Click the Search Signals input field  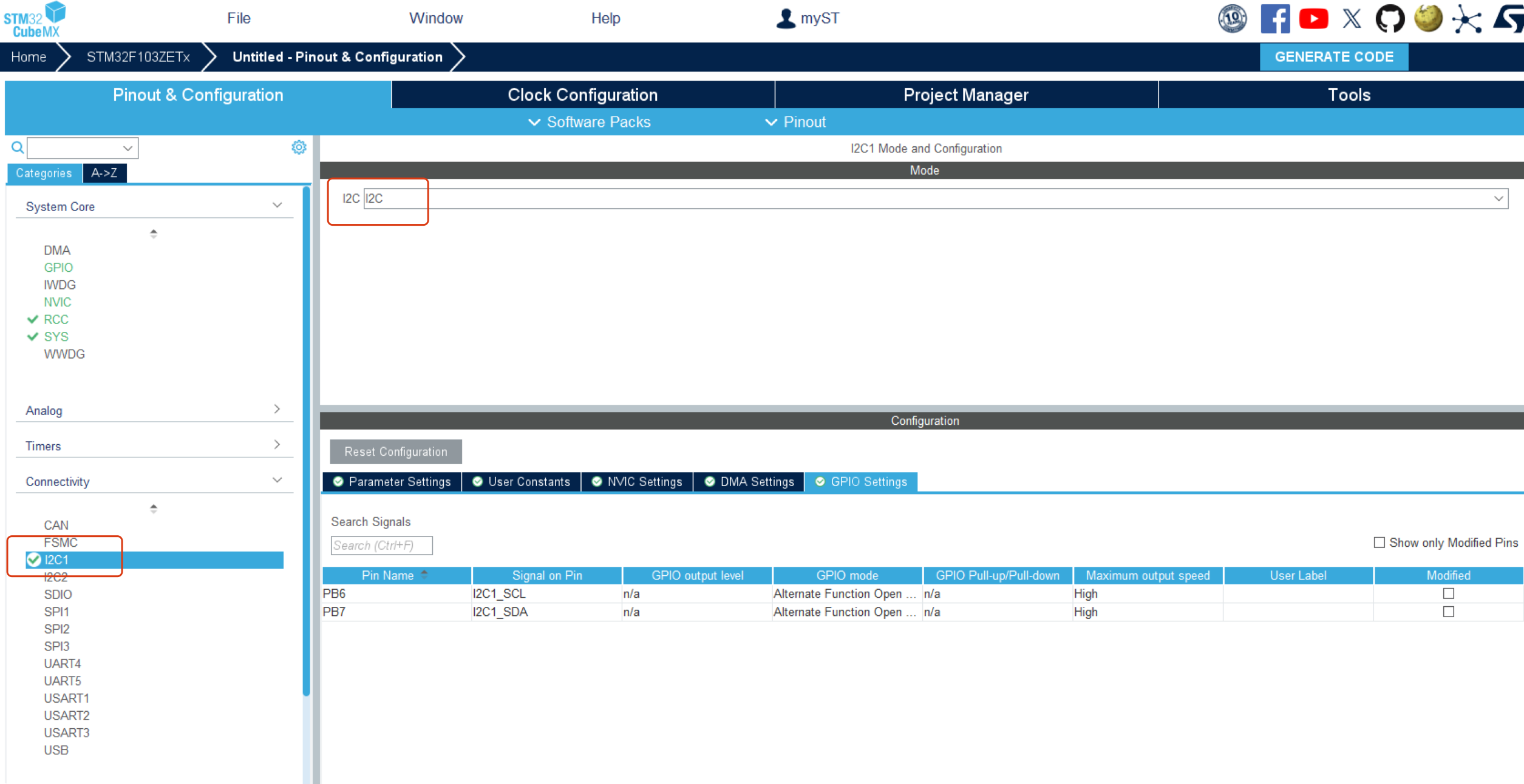tap(381, 546)
